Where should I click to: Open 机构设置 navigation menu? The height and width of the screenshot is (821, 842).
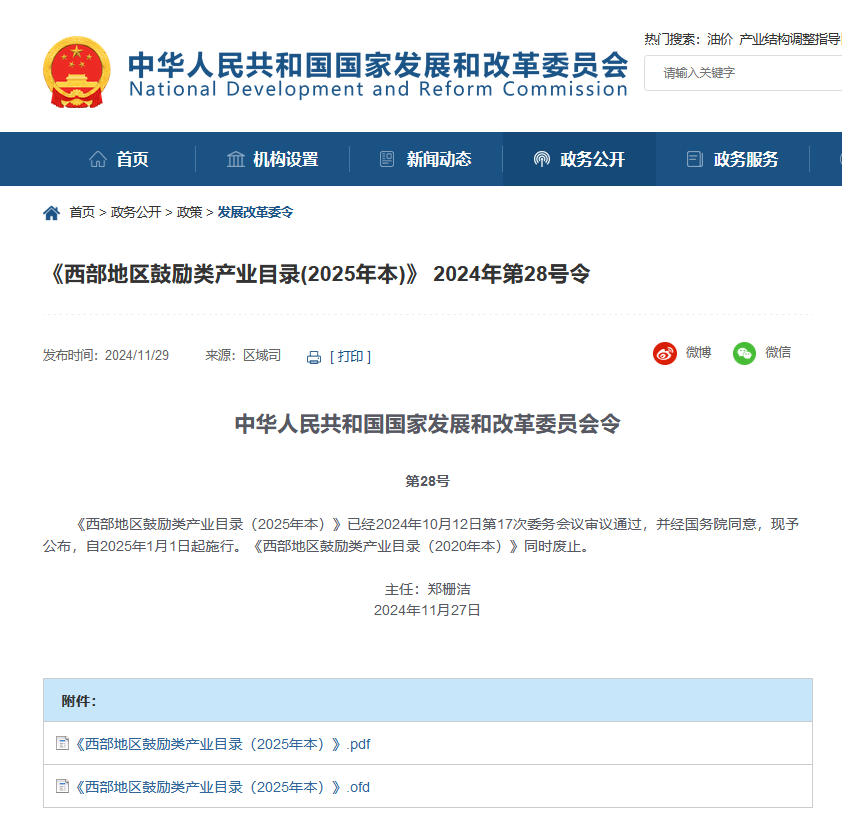pyautogui.click(x=272, y=159)
